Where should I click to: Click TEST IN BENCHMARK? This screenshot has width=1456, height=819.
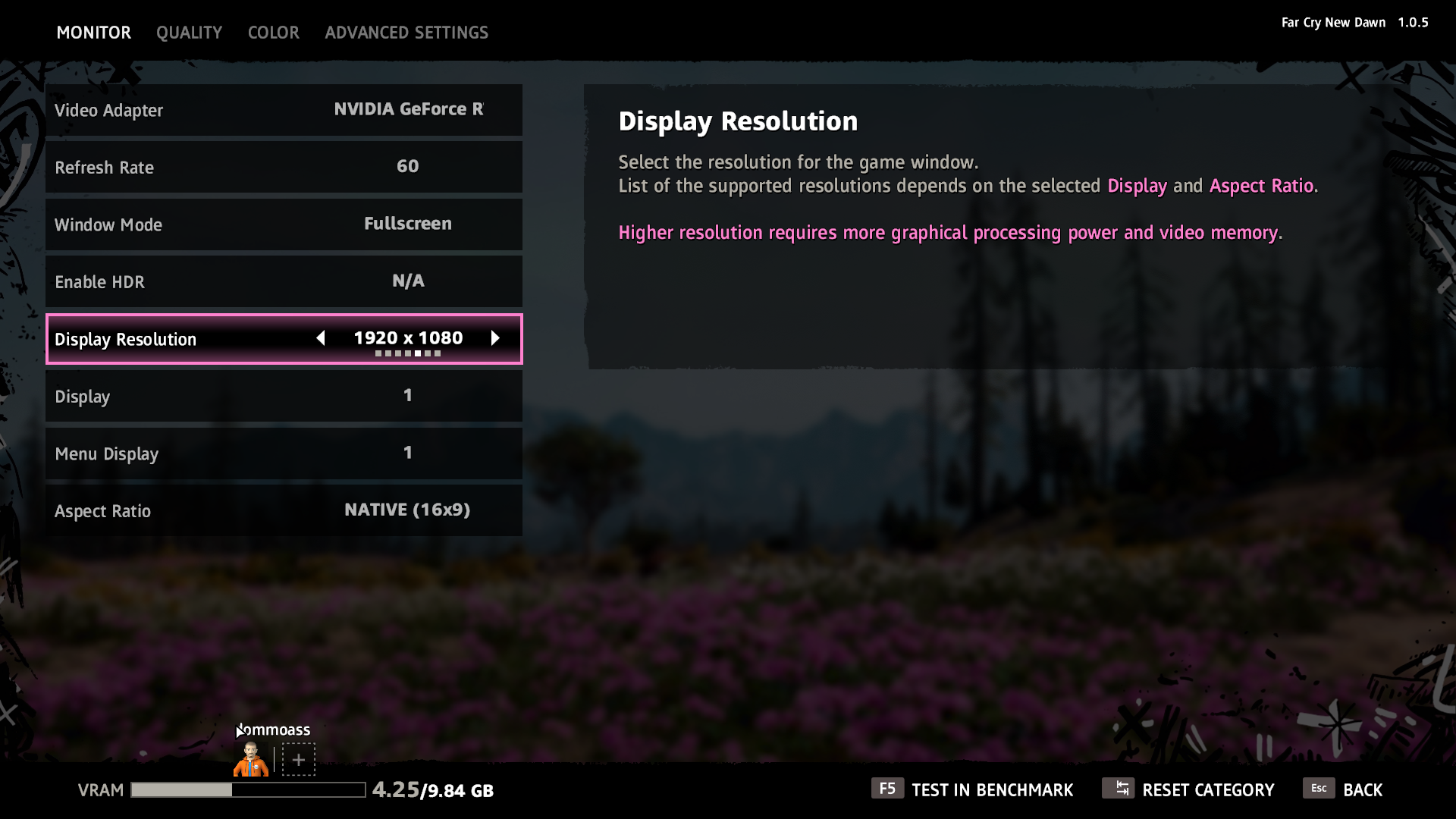pyautogui.click(x=992, y=790)
